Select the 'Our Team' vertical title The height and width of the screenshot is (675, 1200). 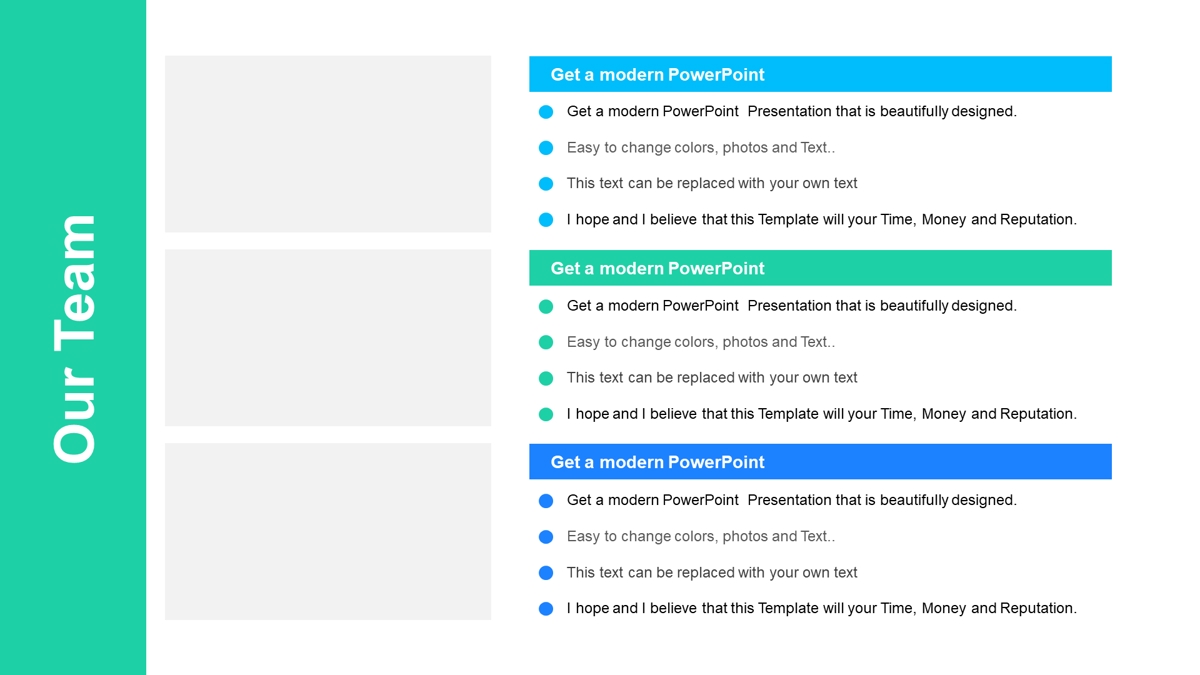click(x=75, y=338)
